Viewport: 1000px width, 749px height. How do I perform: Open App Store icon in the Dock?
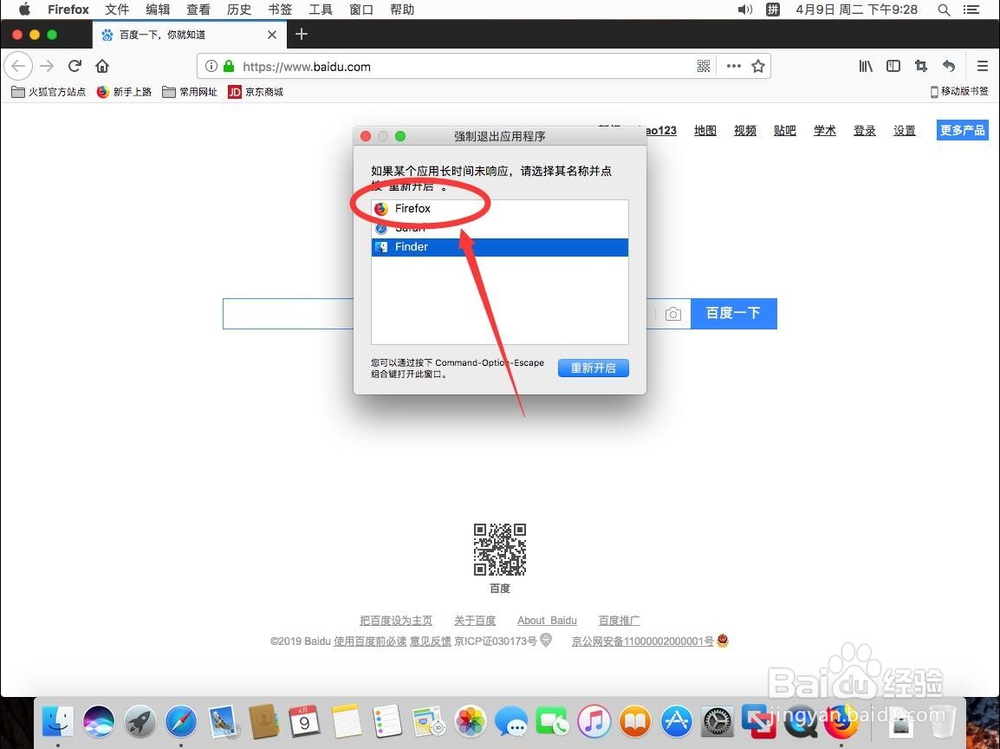pos(676,722)
